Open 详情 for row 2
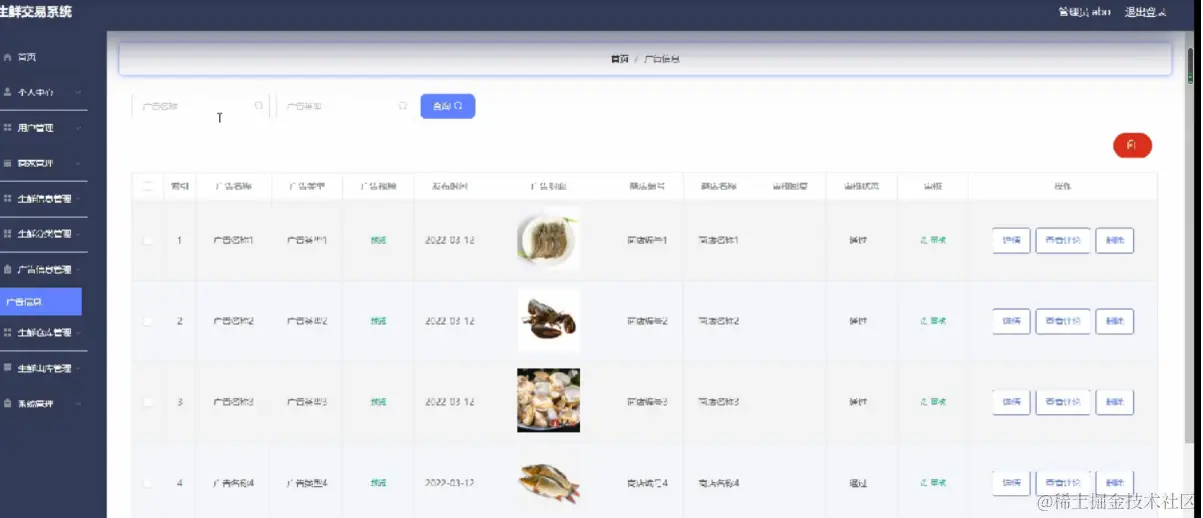 pyautogui.click(x=1011, y=321)
